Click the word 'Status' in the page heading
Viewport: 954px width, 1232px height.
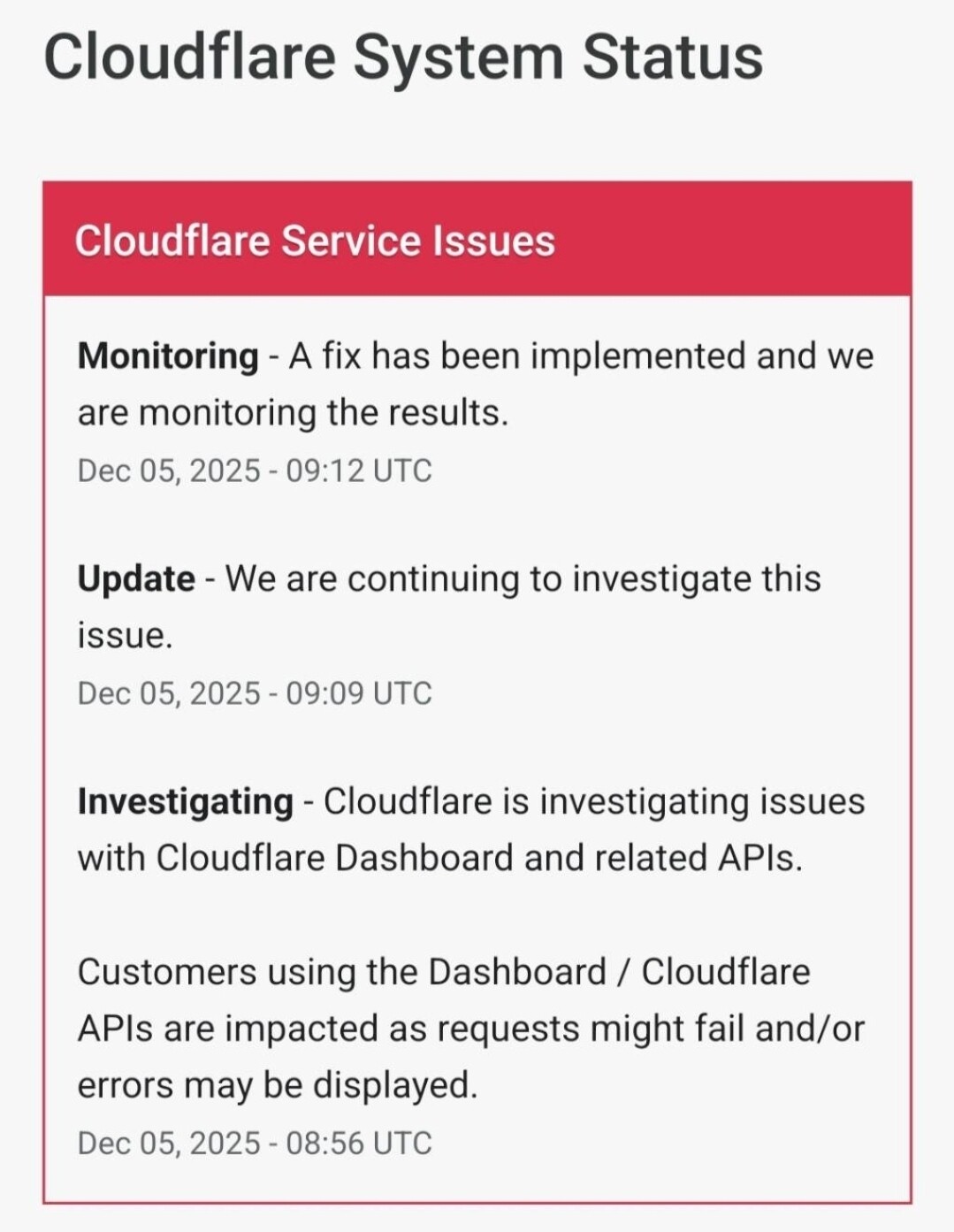pyautogui.click(x=672, y=57)
